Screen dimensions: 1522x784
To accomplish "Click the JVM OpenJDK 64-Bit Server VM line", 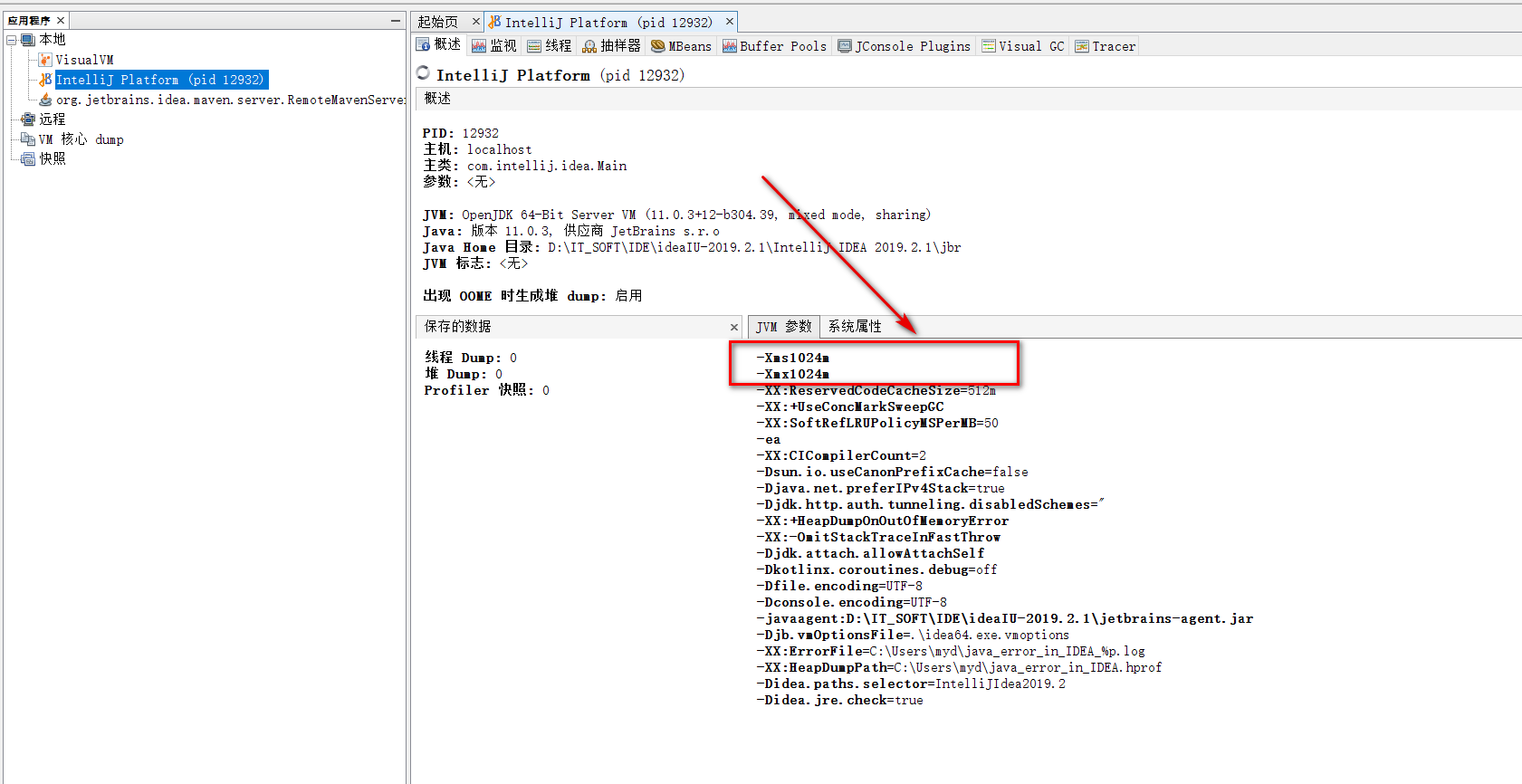I will pyautogui.click(x=676, y=215).
